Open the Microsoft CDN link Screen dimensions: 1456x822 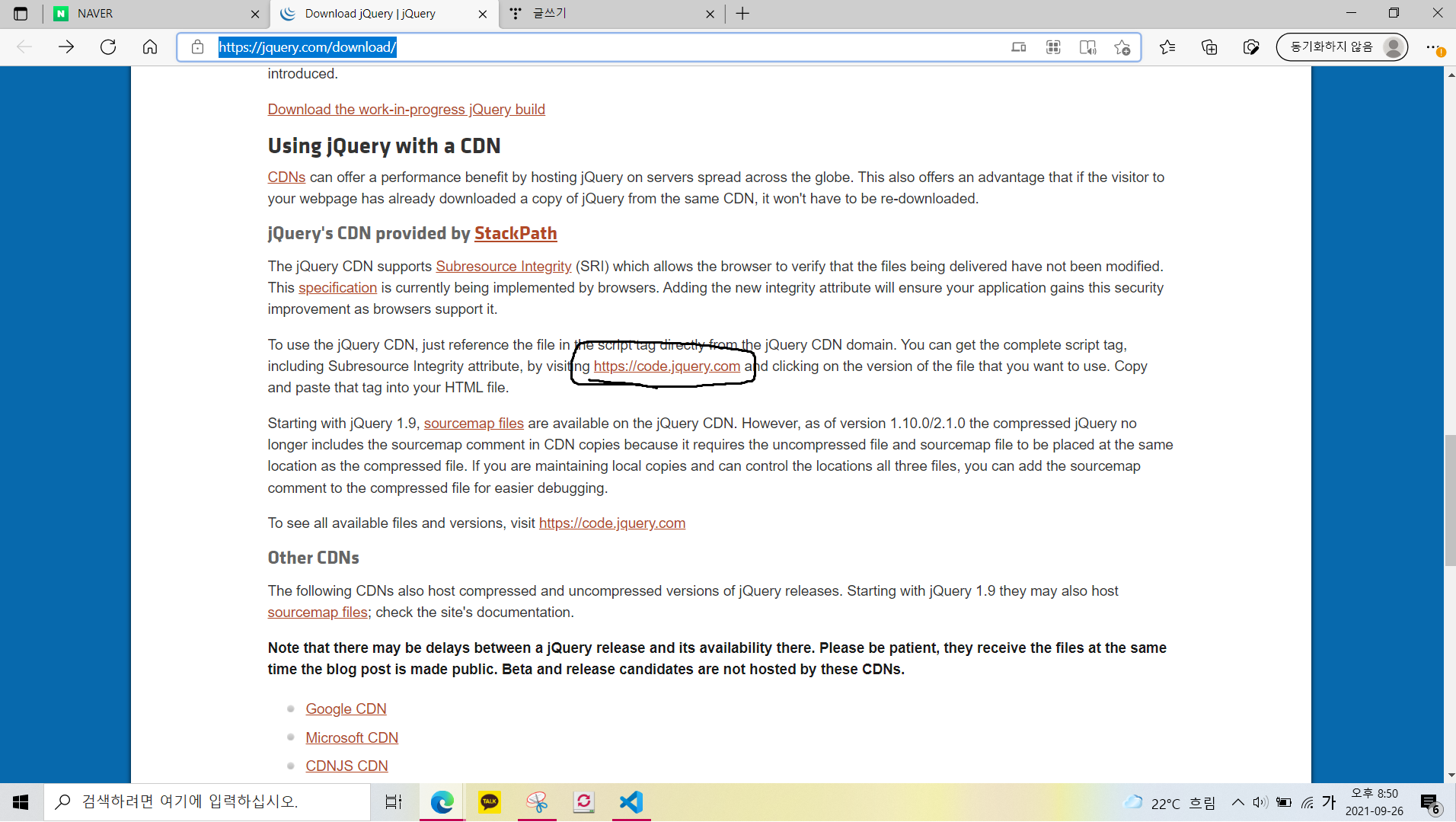tap(352, 737)
